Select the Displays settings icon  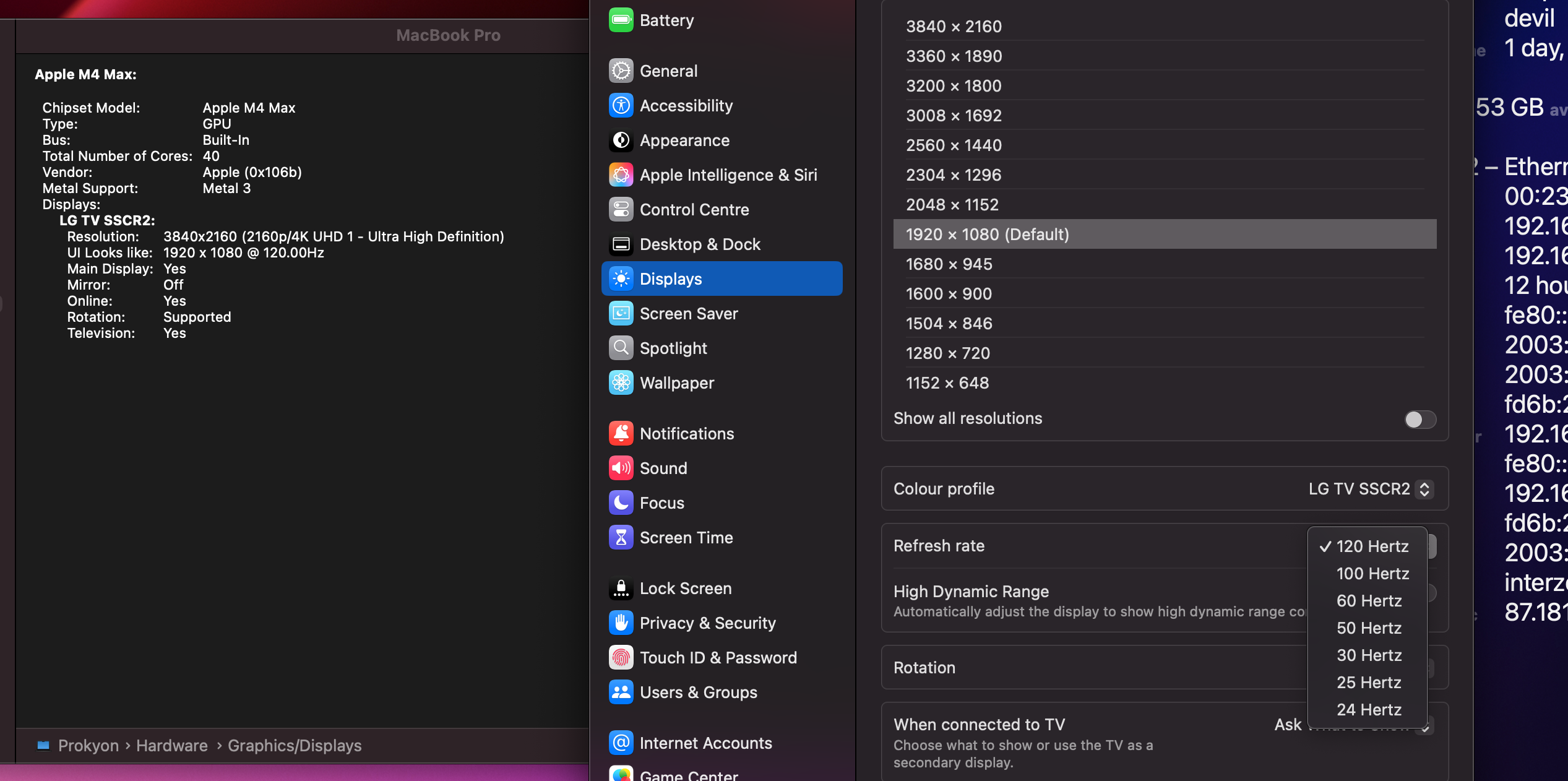(x=621, y=278)
